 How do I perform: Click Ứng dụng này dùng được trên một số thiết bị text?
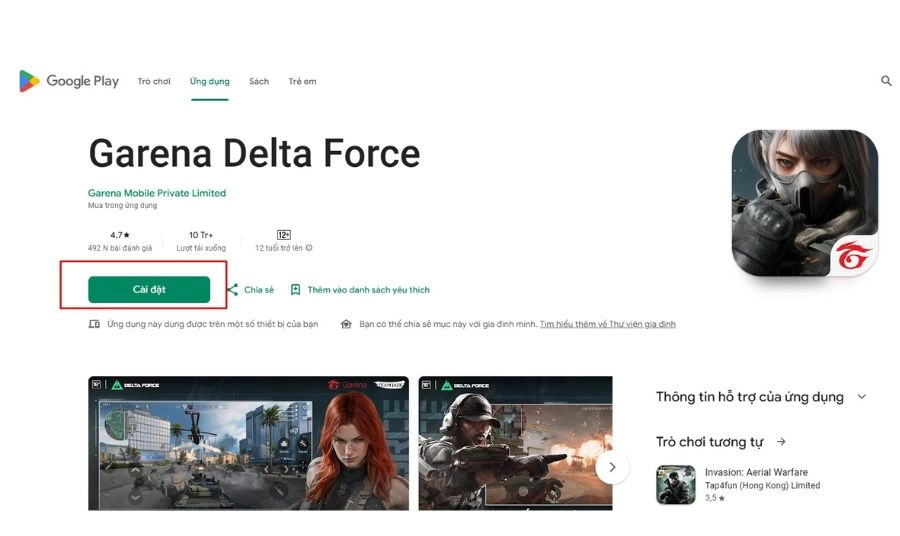(x=212, y=324)
